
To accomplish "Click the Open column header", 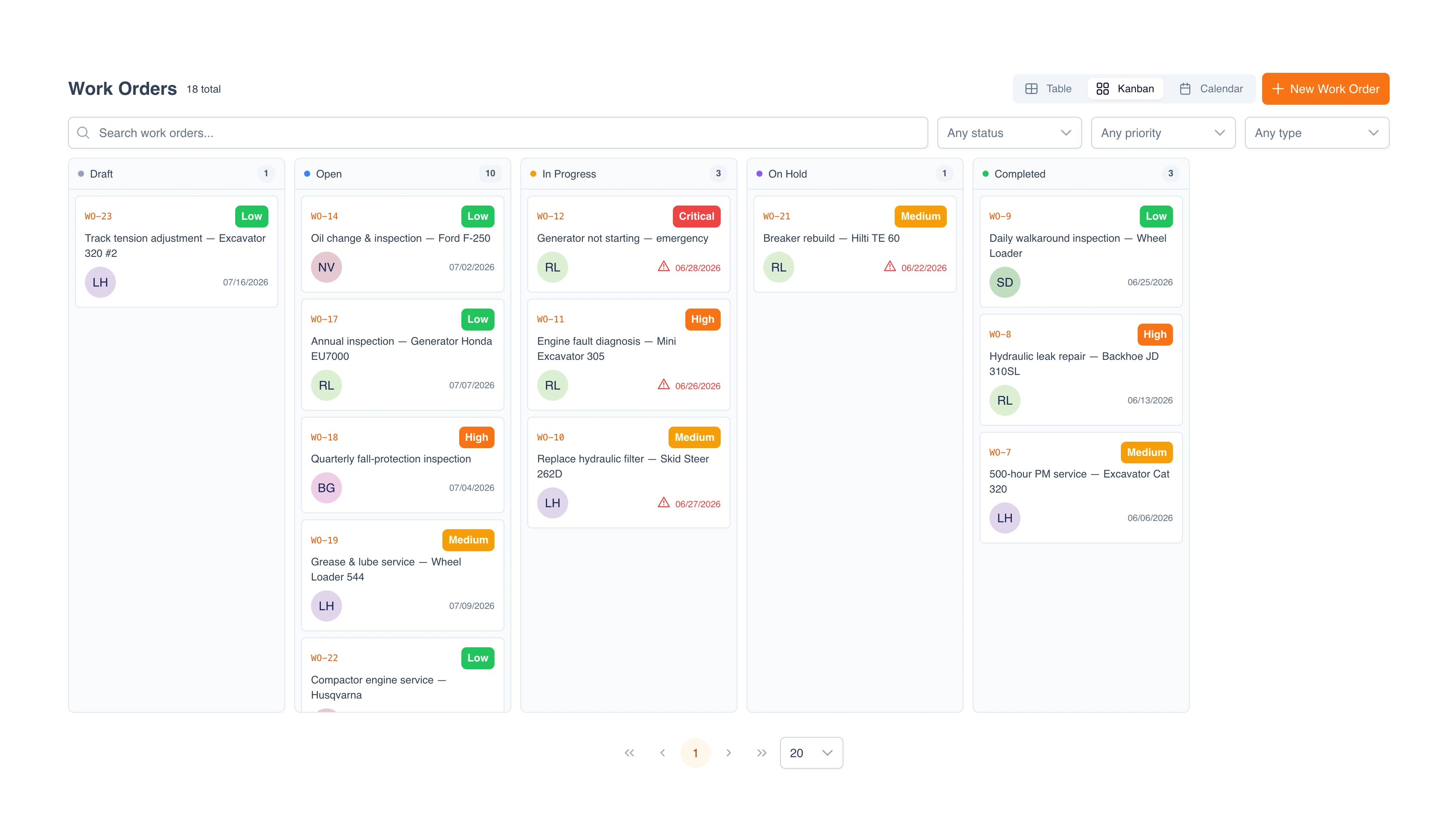I will (402, 174).
